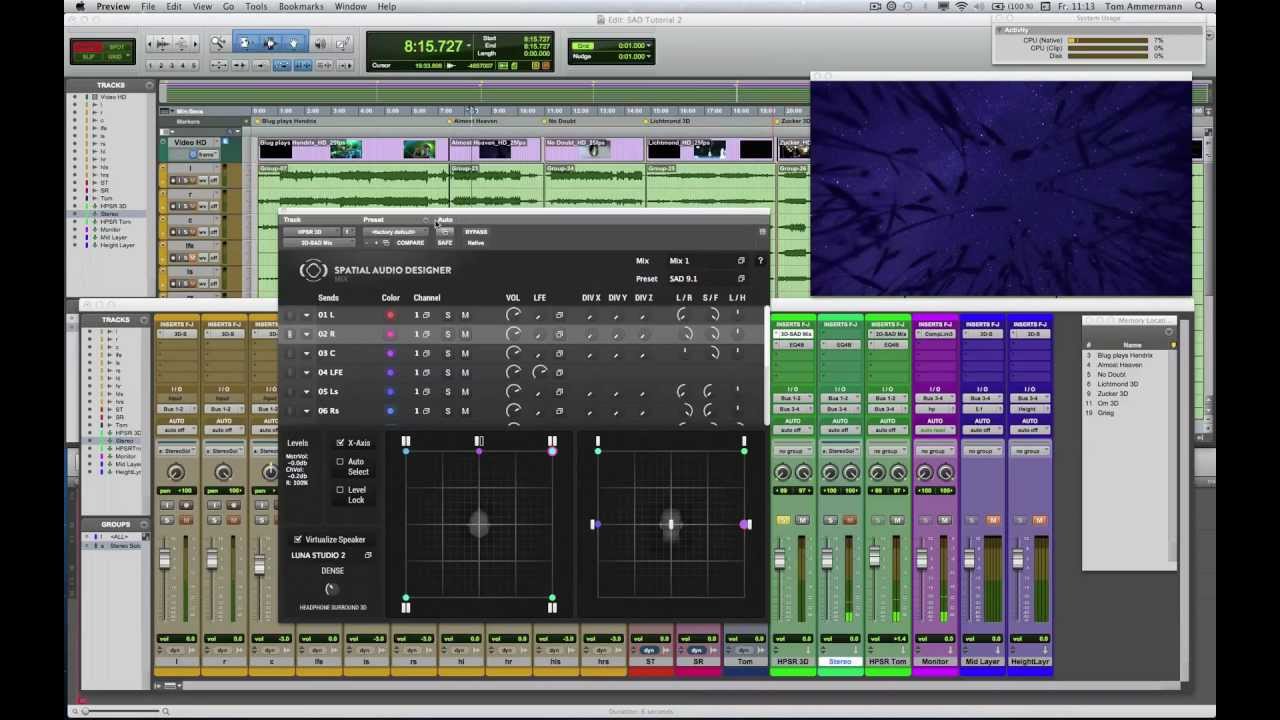1280x720 pixels.
Task: Click the COMPARE button in plugin header
Action: [x=410, y=243]
